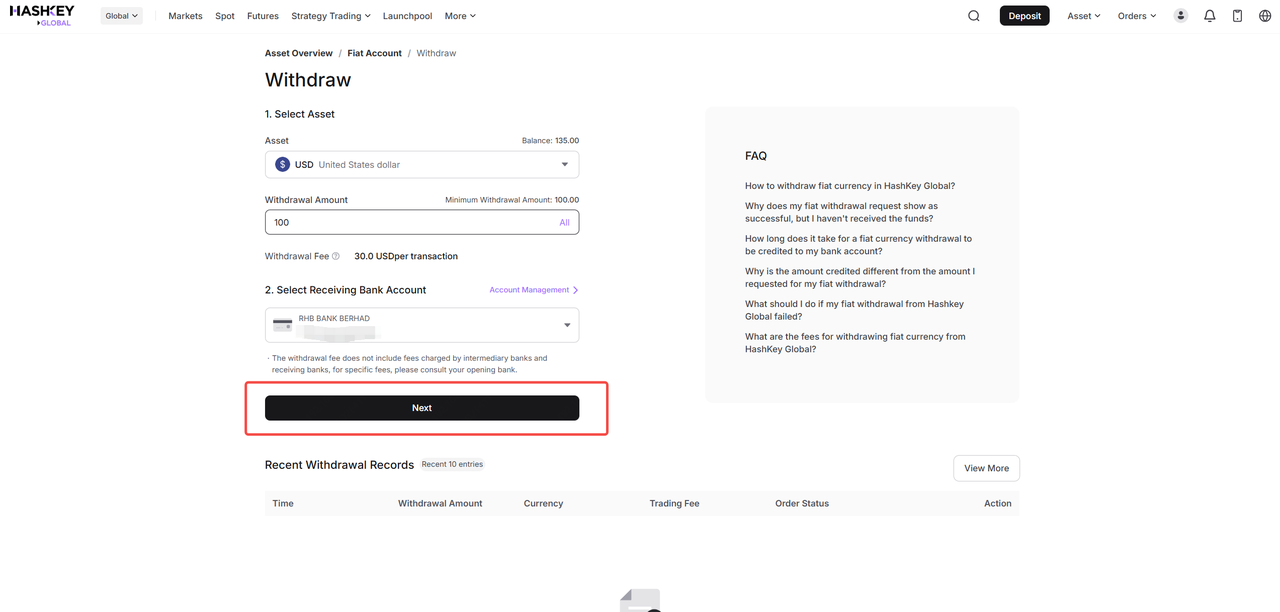Open the search magnifier icon
Viewport: 1280px width, 612px height.
[973, 16]
